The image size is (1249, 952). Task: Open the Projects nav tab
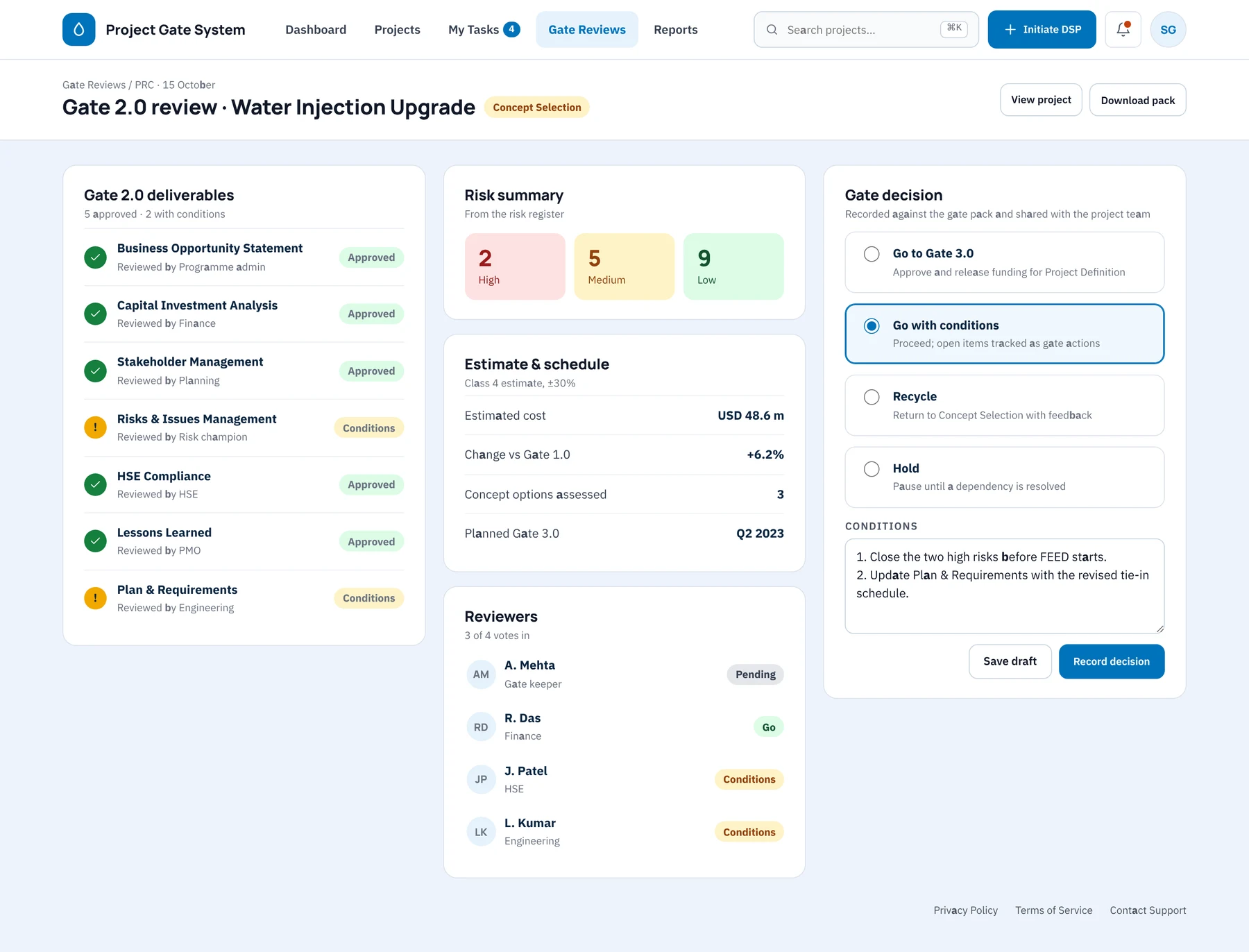(x=397, y=30)
